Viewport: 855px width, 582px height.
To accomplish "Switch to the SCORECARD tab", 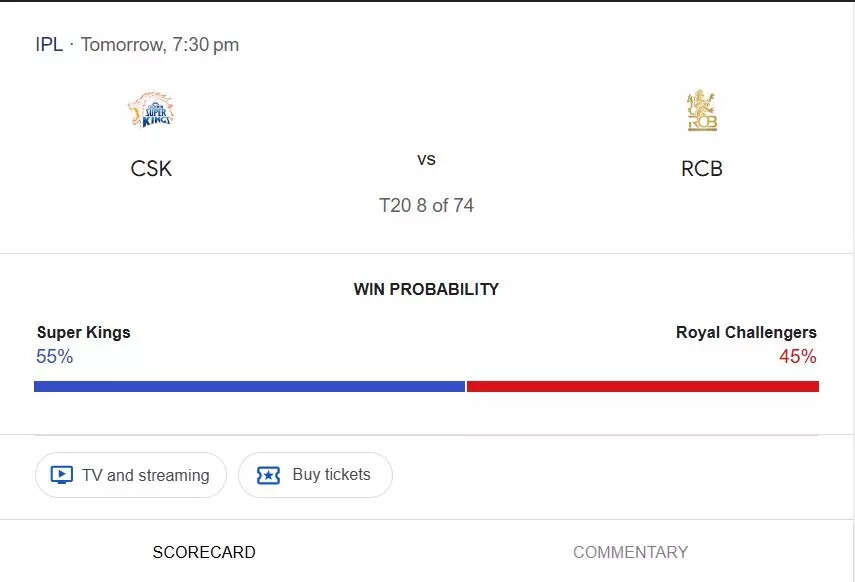I will pos(204,552).
